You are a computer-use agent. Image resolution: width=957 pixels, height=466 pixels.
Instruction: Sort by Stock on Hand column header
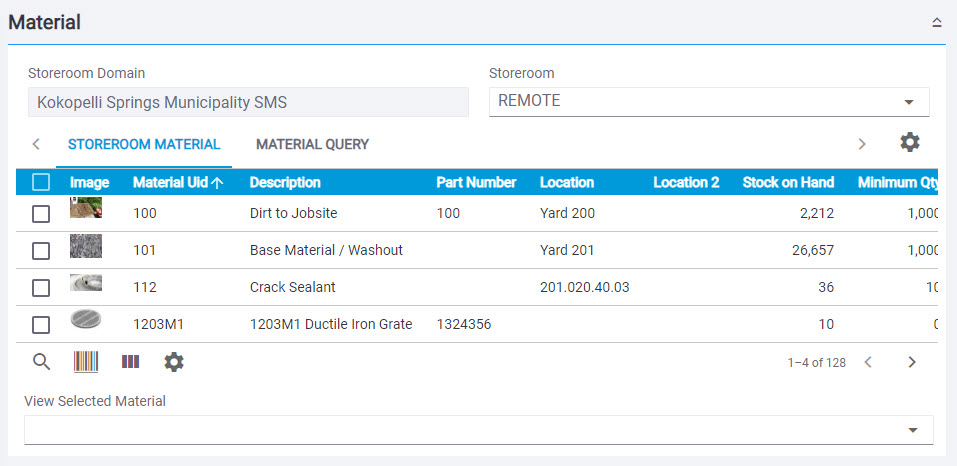[x=787, y=182]
